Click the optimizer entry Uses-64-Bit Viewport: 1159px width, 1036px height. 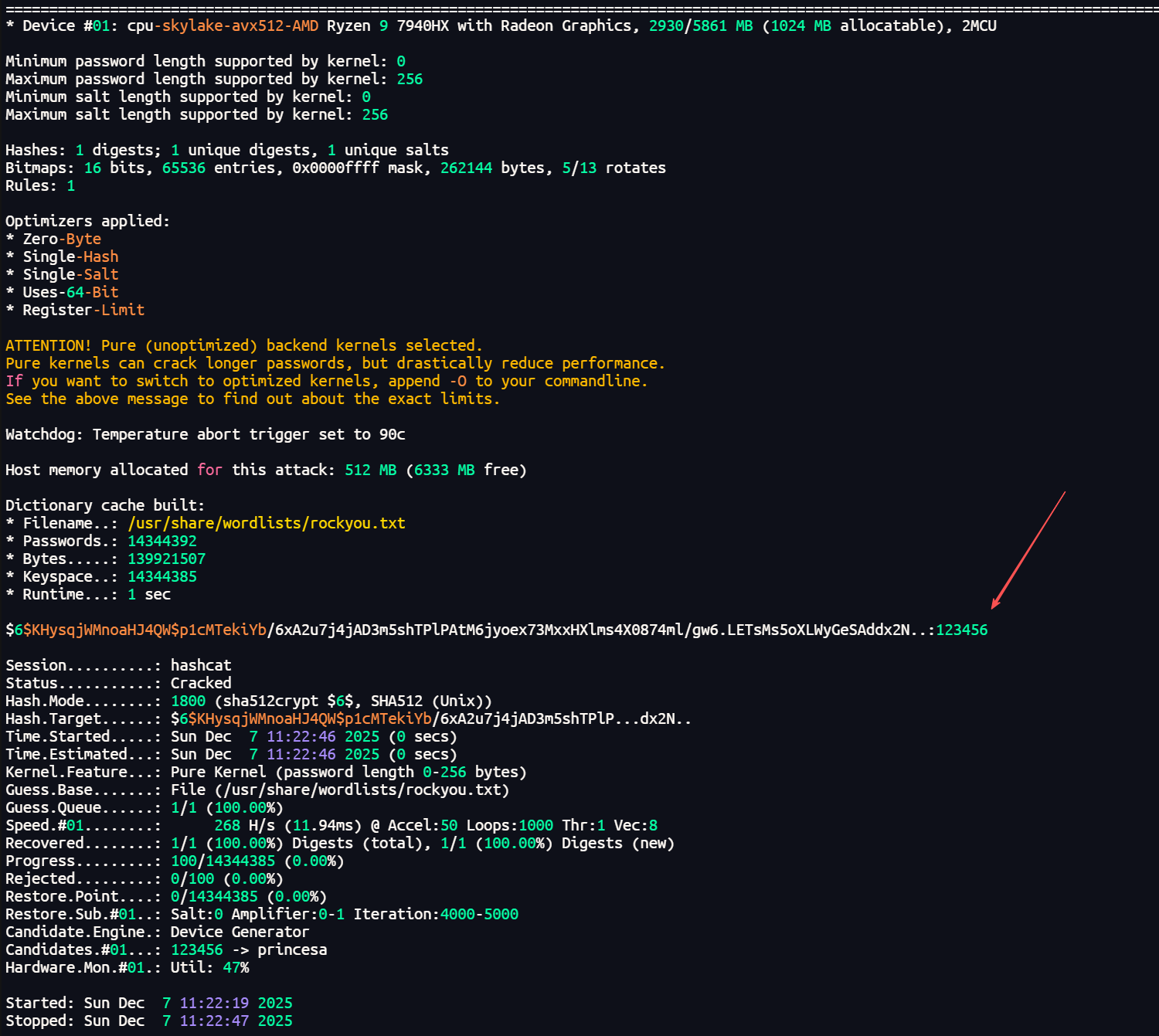click(70, 292)
